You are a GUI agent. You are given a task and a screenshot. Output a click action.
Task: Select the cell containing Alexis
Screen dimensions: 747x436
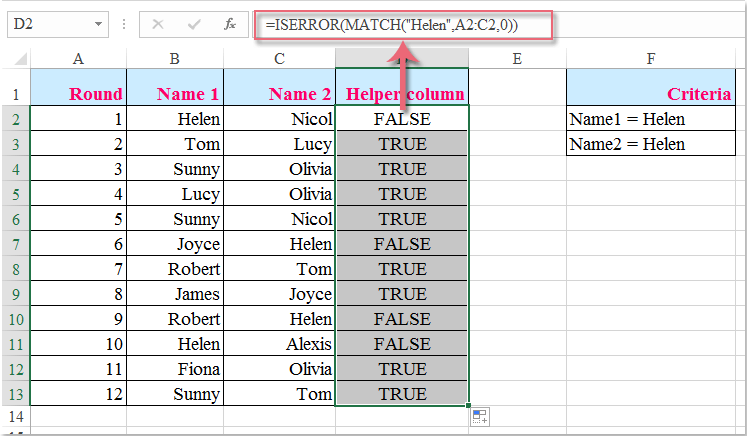(279, 344)
